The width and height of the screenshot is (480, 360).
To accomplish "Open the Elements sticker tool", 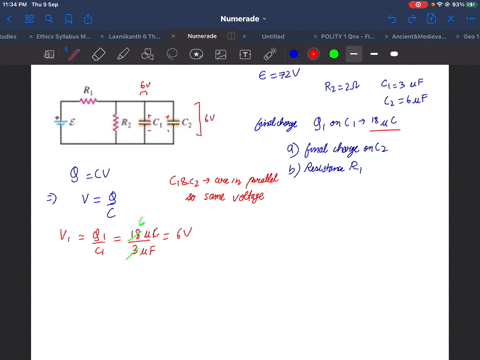I will 196,54.
